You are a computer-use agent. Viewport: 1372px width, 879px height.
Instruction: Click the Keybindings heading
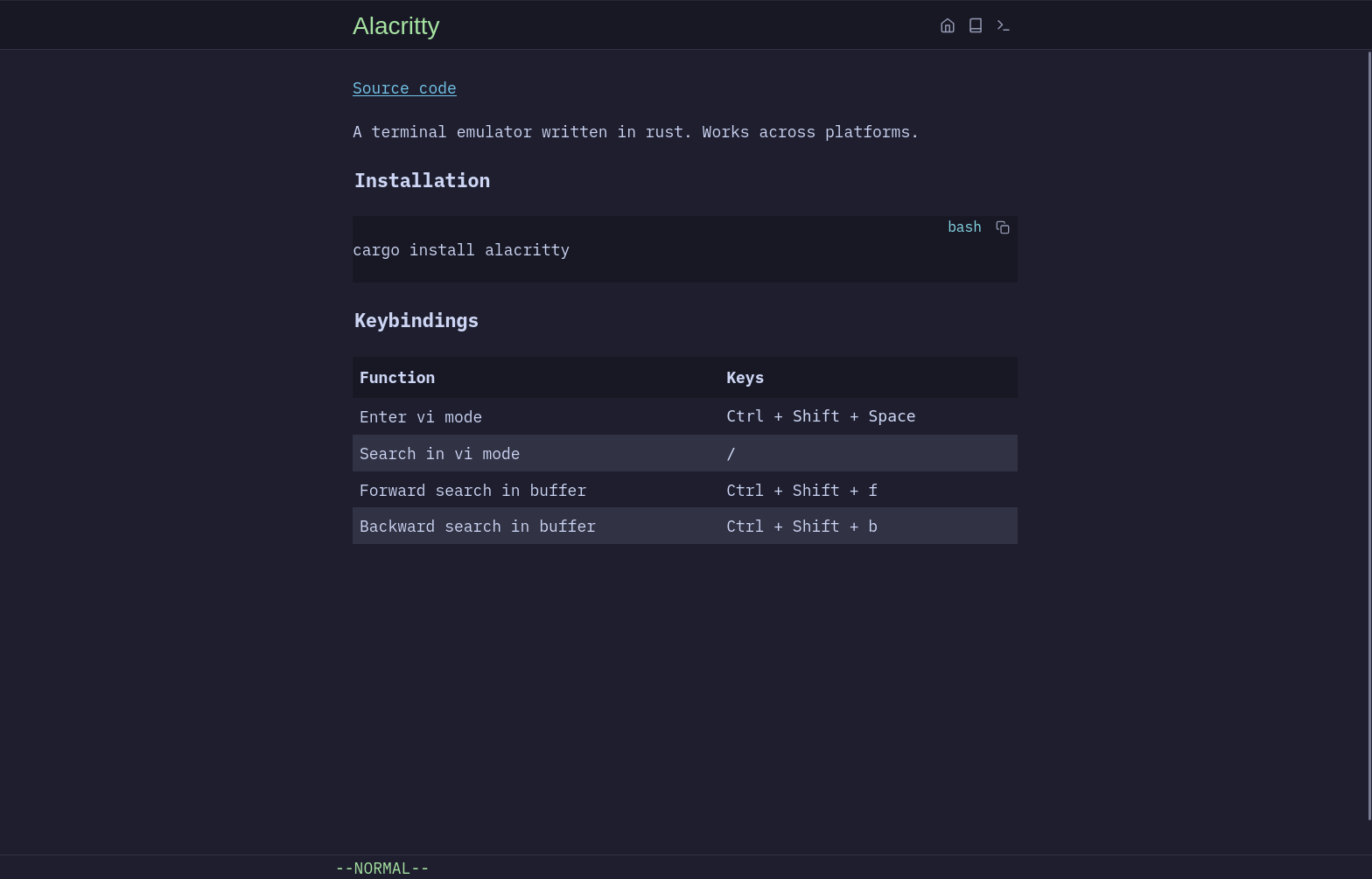coord(416,321)
